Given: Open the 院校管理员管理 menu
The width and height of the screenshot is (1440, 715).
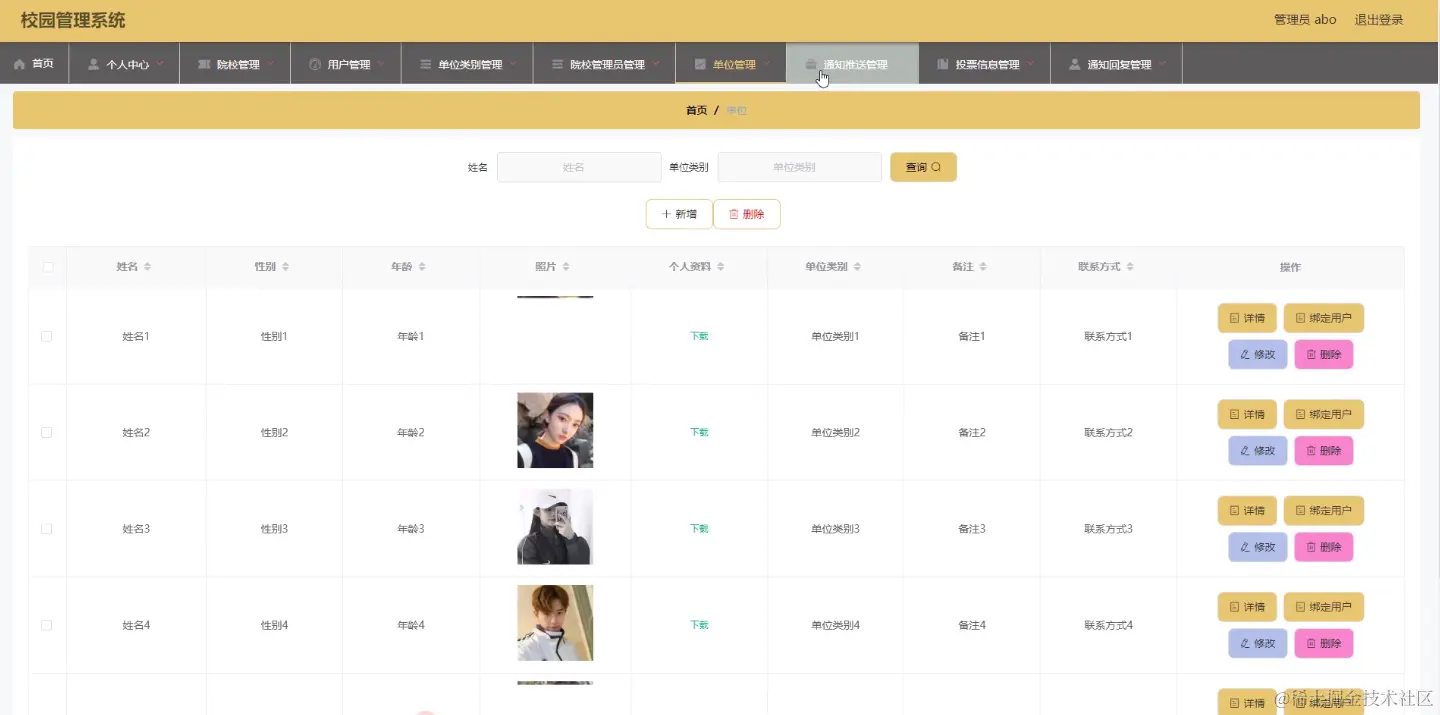Looking at the screenshot, I should (x=604, y=64).
